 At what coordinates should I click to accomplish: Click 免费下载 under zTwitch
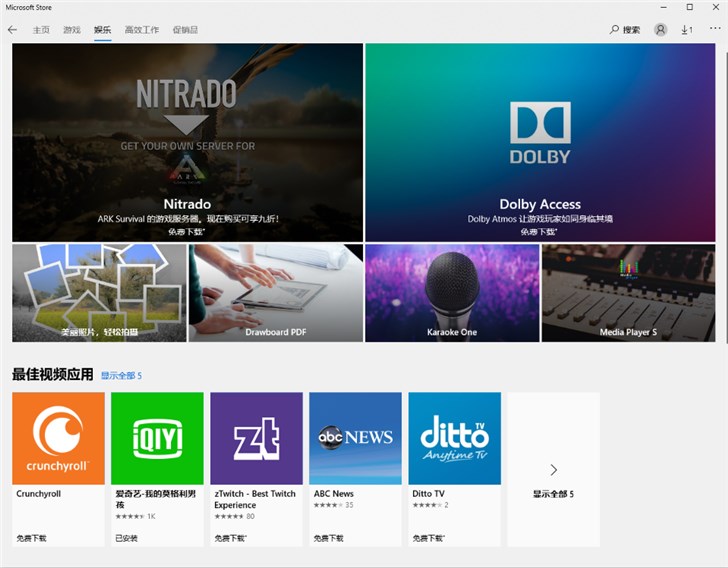tap(230, 538)
